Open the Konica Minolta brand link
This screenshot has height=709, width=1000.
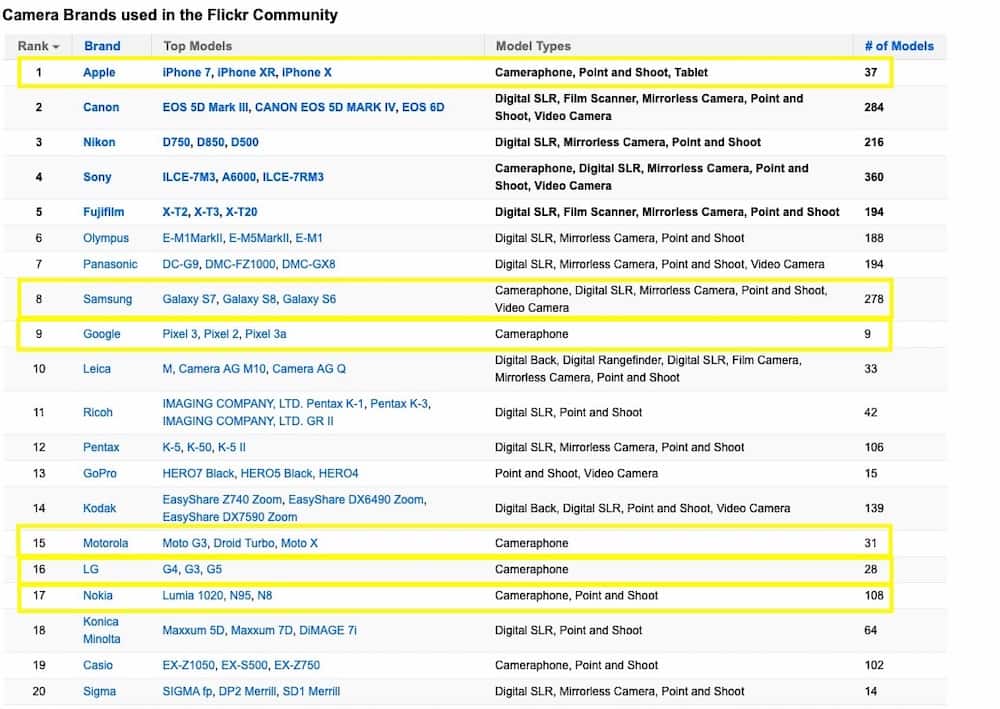tap(101, 630)
